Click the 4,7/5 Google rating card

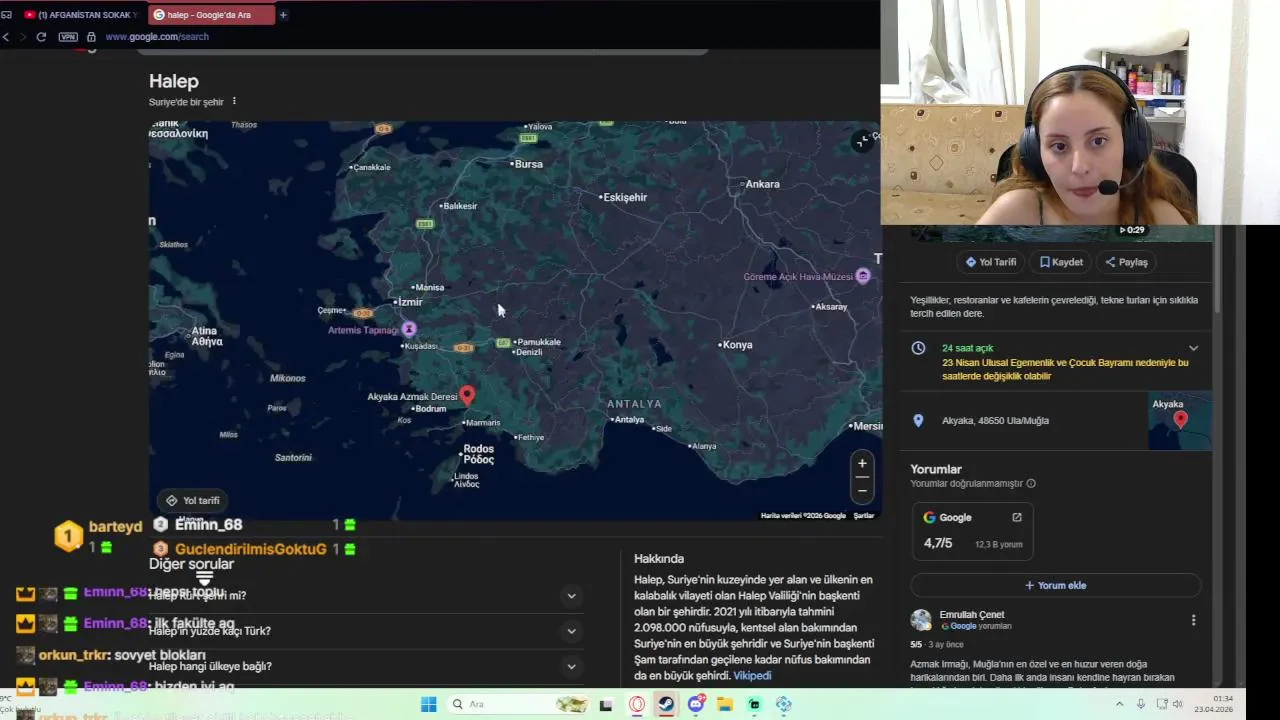click(972, 531)
